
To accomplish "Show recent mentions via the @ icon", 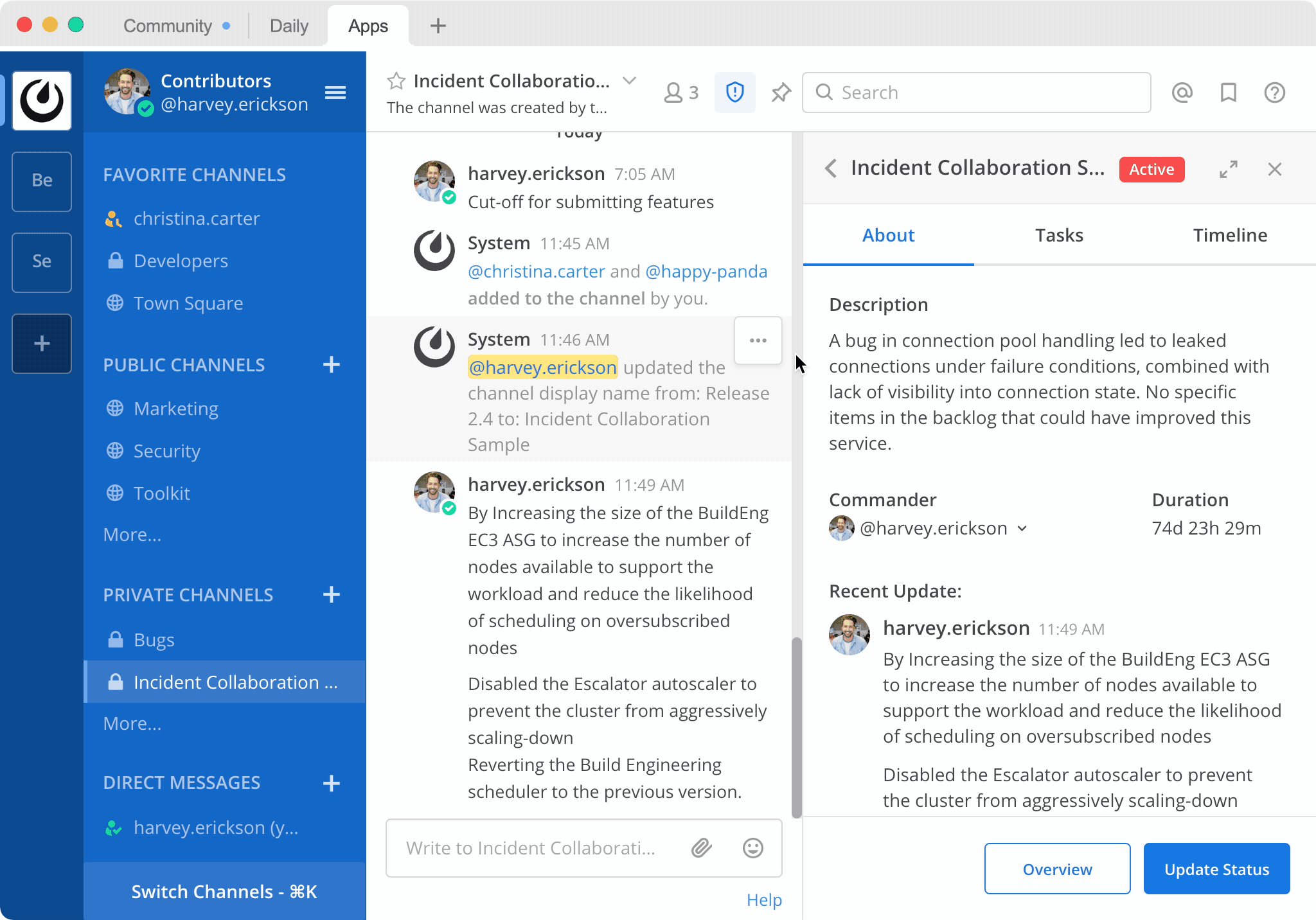I will tap(1182, 93).
